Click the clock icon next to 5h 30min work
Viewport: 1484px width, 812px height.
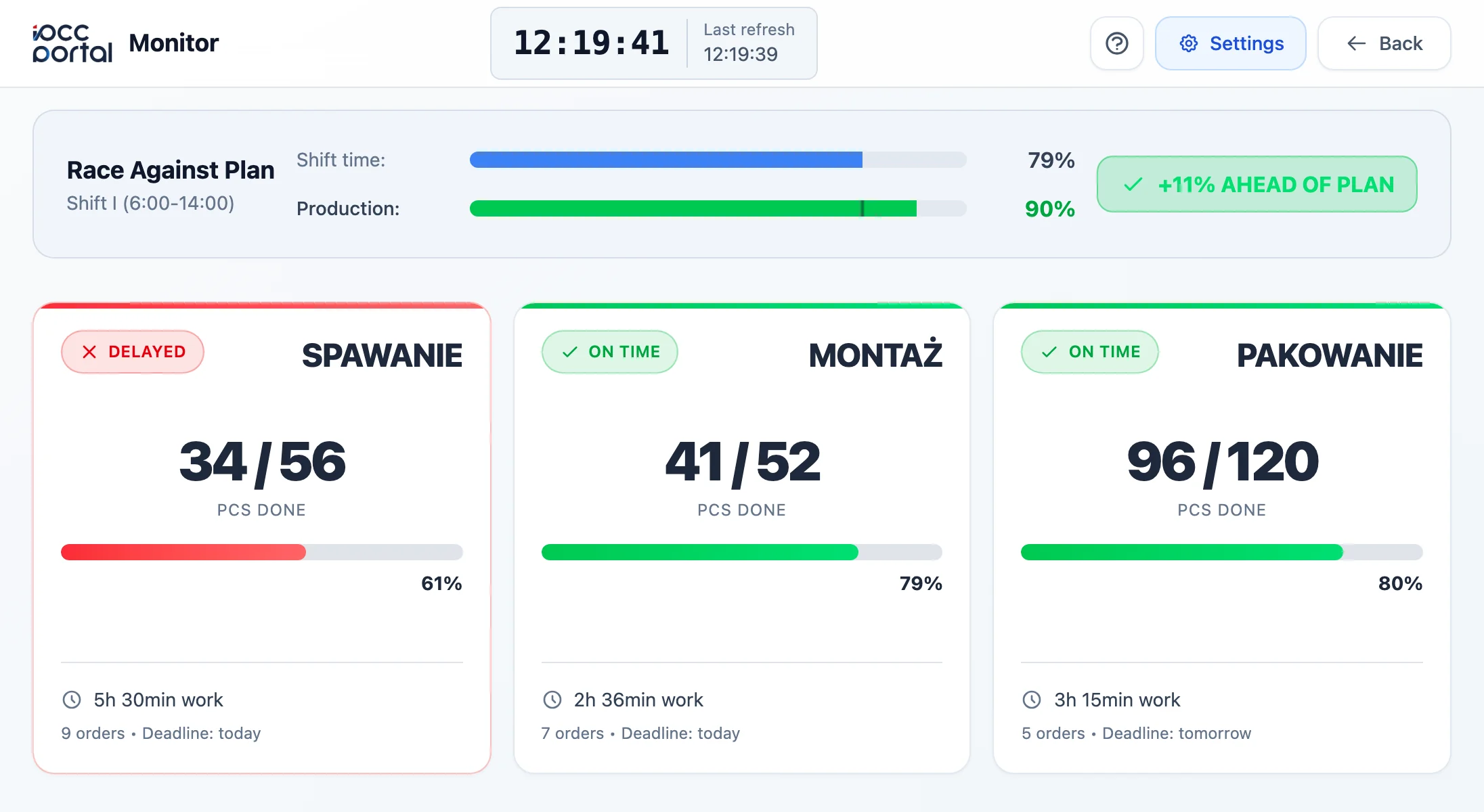[x=72, y=700]
